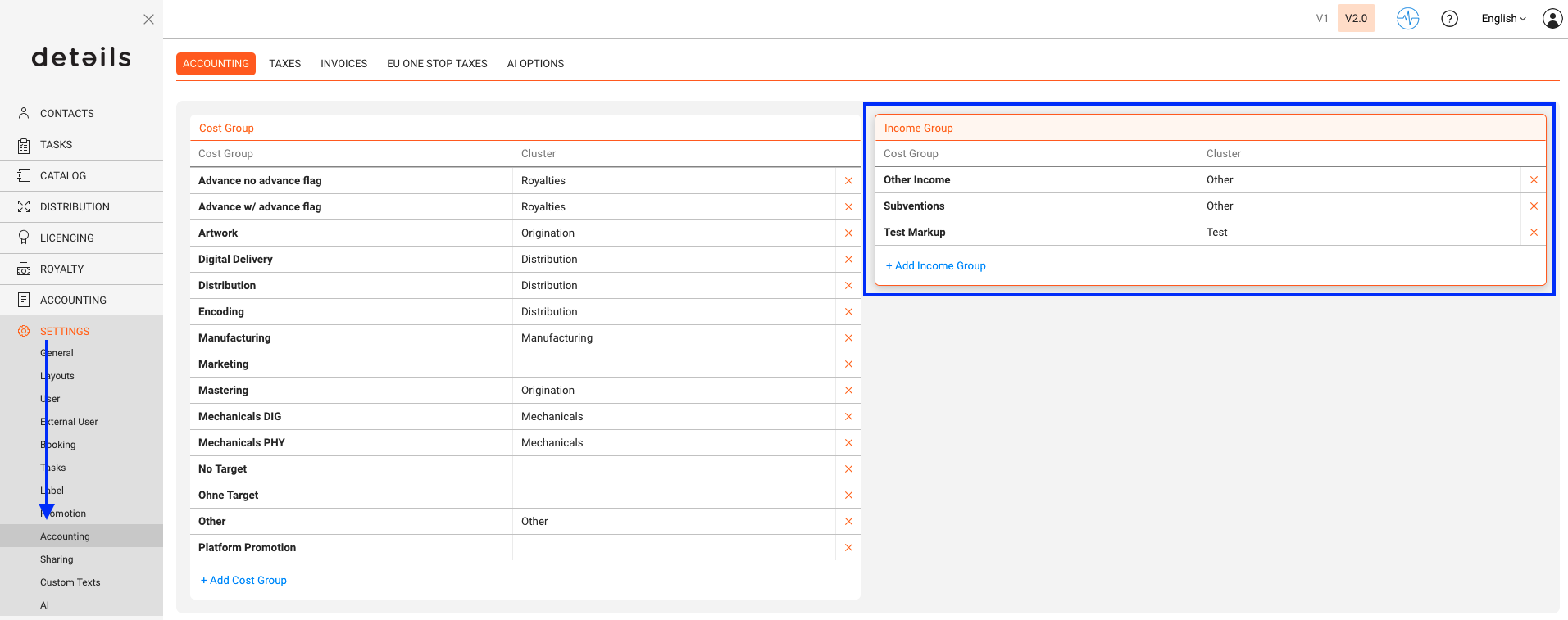The height and width of the screenshot is (620, 1568).
Task: Select the Accounting tab
Action: pos(216,63)
